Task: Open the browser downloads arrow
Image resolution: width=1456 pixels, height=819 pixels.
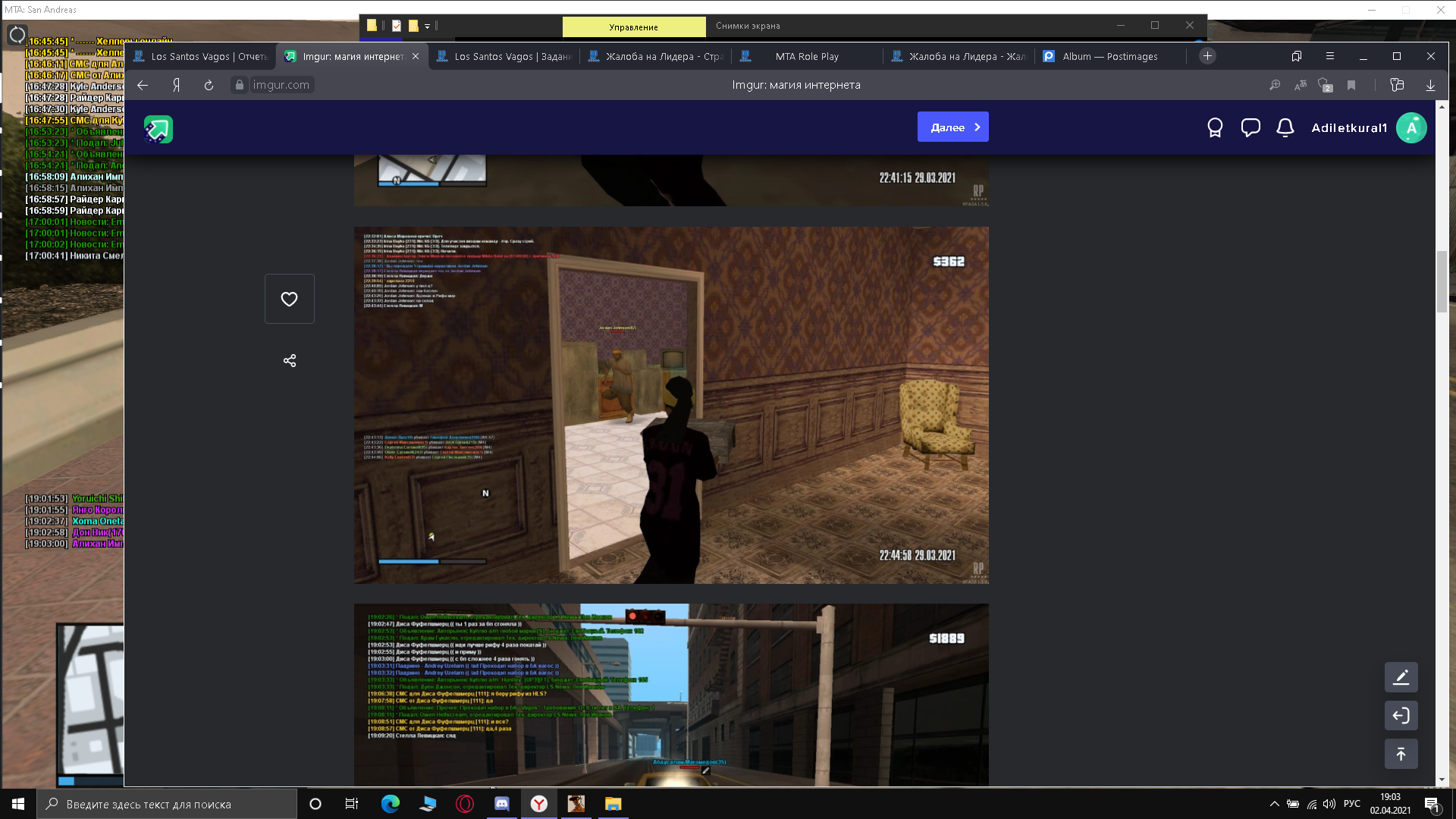Action: coord(1430,85)
